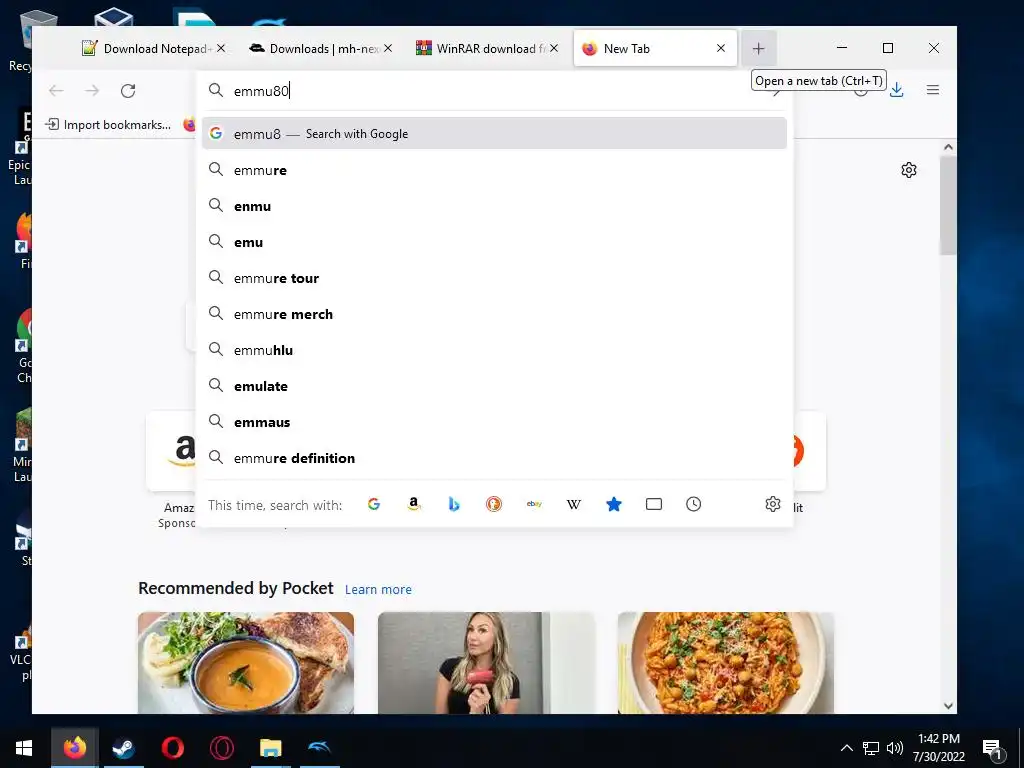Open new tab page personalize gear
This screenshot has height=768, width=1024.
[x=908, y=170]
